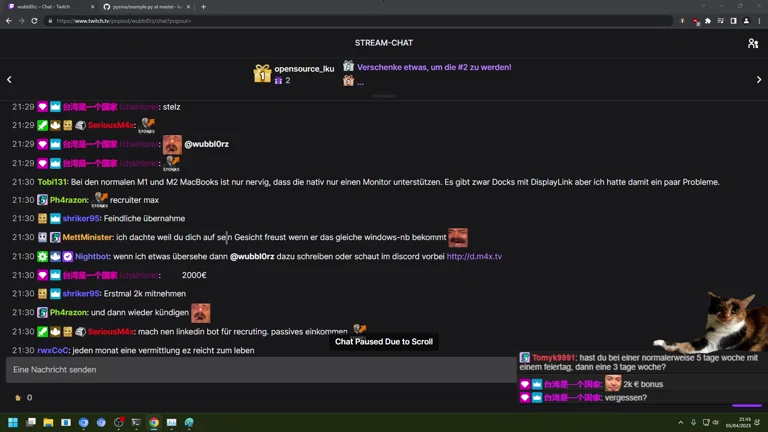
Task: Click the 'Verschenke etwas' gifting link
Action: (x=434, y=67)
